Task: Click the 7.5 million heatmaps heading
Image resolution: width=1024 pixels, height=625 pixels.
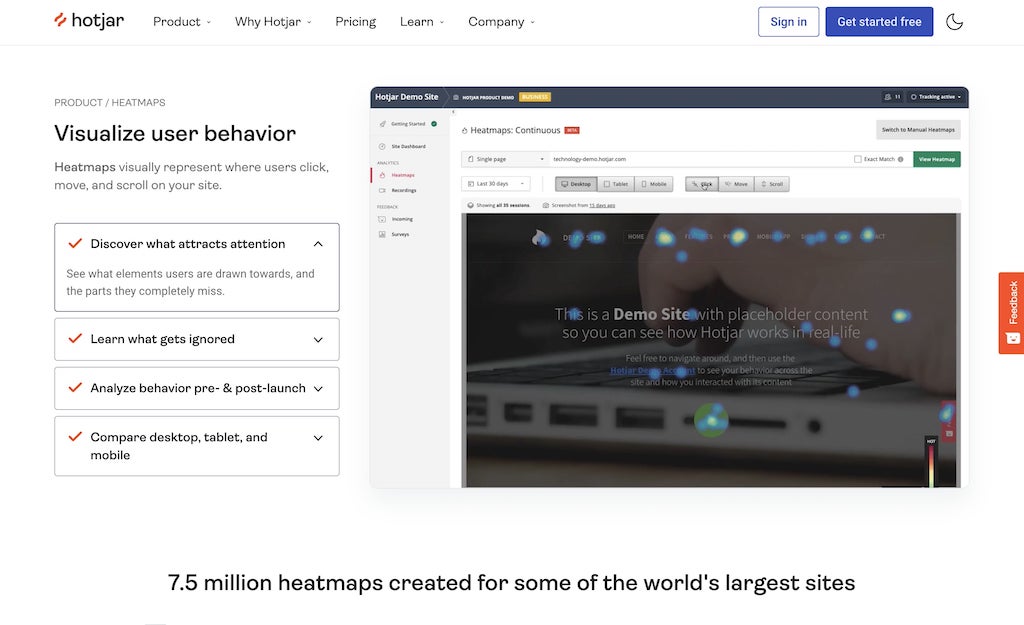Action: [511, 583]
